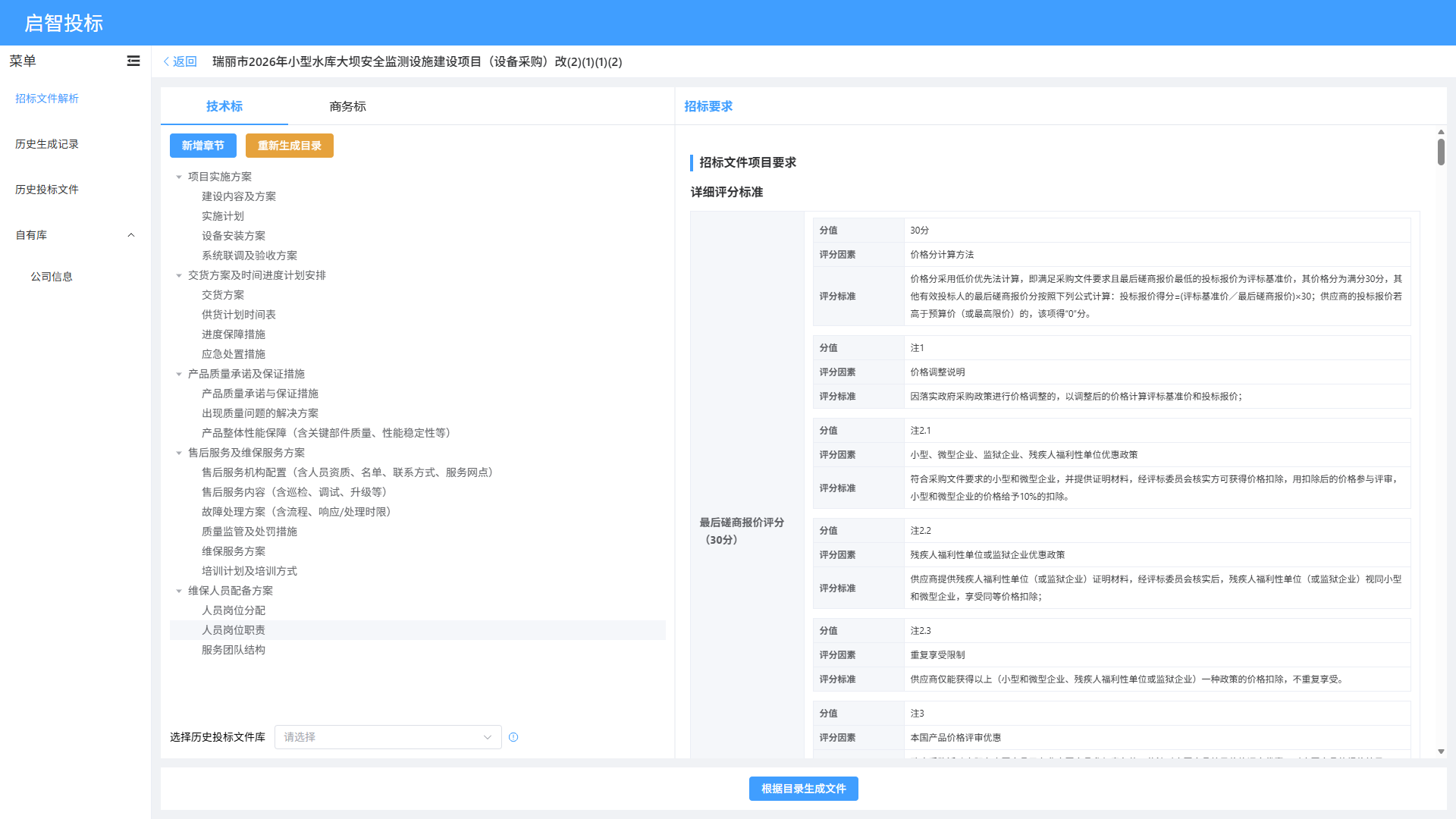The width and height of the screenshot is (1456, 819).
Task: Collapse the 自有库 menu chevron
Action: pyautogui.click(x=131, y=235)
